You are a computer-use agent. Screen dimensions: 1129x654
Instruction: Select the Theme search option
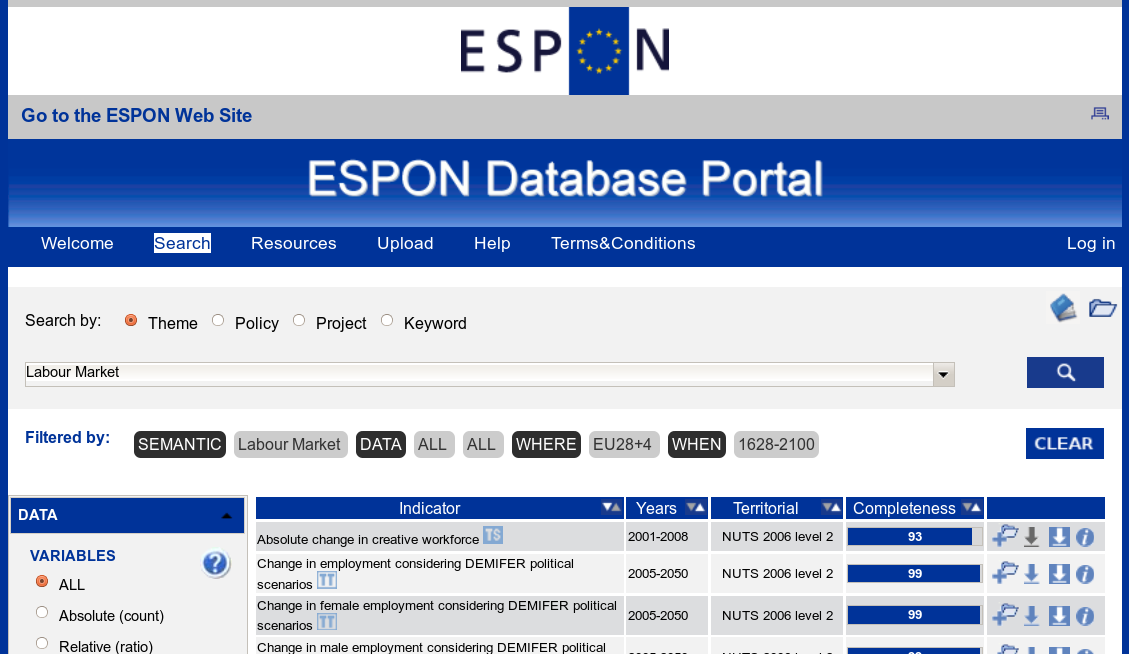(131, 321)
